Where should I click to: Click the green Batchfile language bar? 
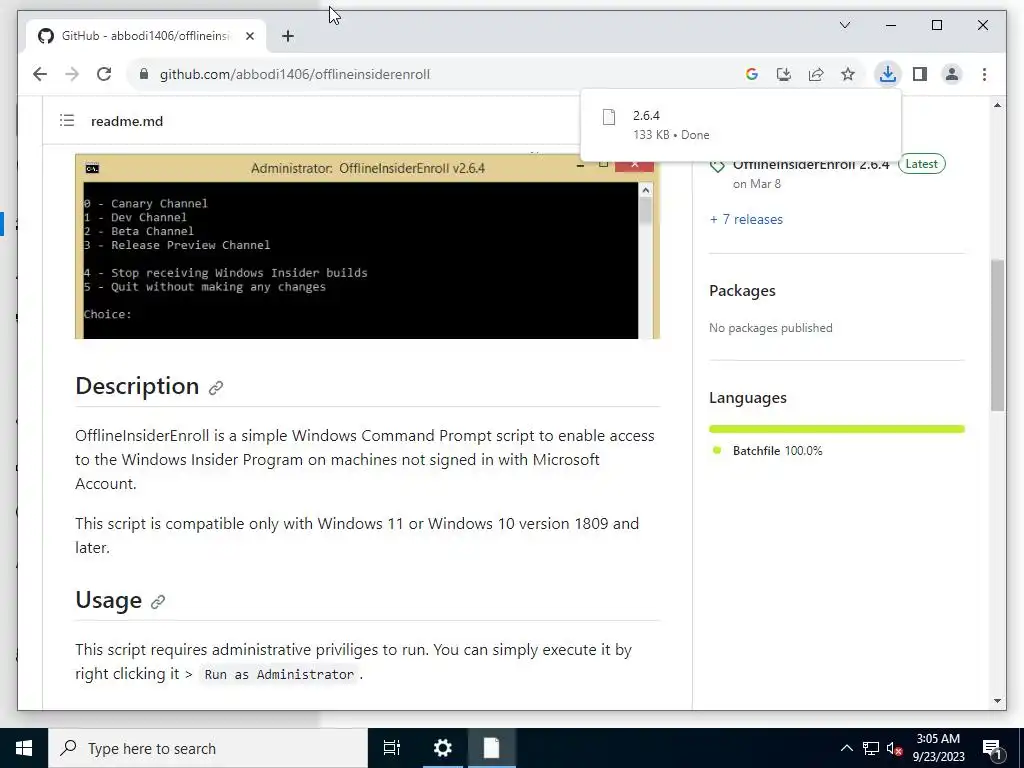[837, 429]
